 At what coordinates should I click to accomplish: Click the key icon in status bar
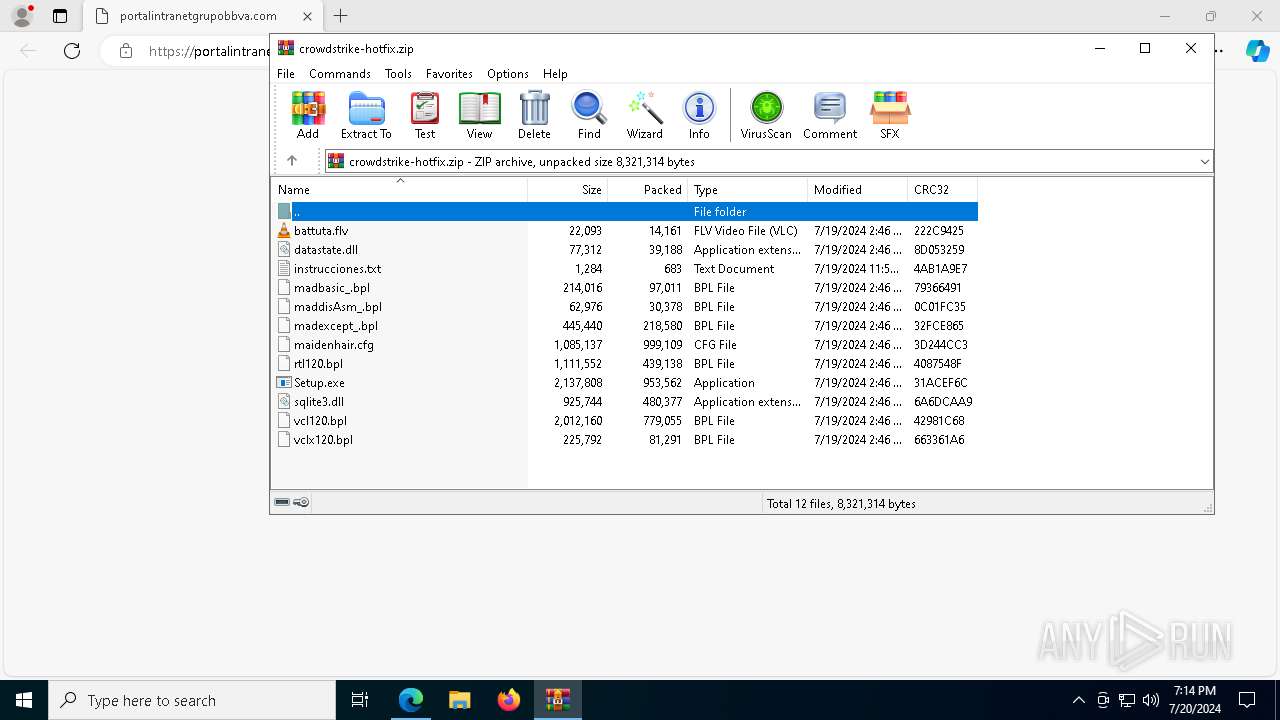pyautogui.click(x=301, y=502)
